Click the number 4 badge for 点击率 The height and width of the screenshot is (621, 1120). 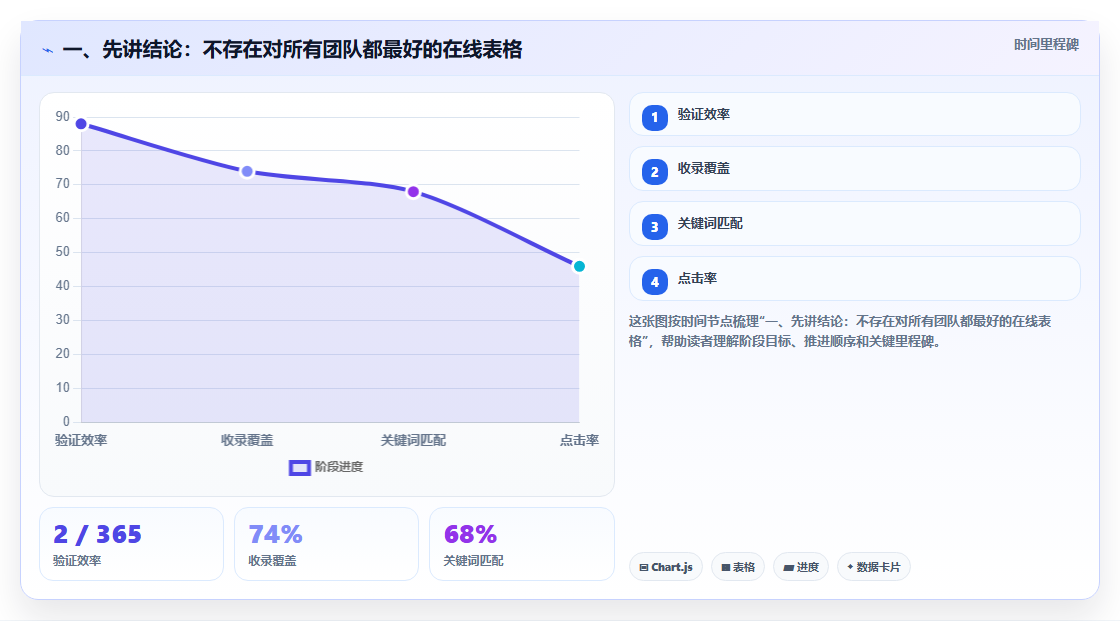pyautogui.click(x=654, y=282)
